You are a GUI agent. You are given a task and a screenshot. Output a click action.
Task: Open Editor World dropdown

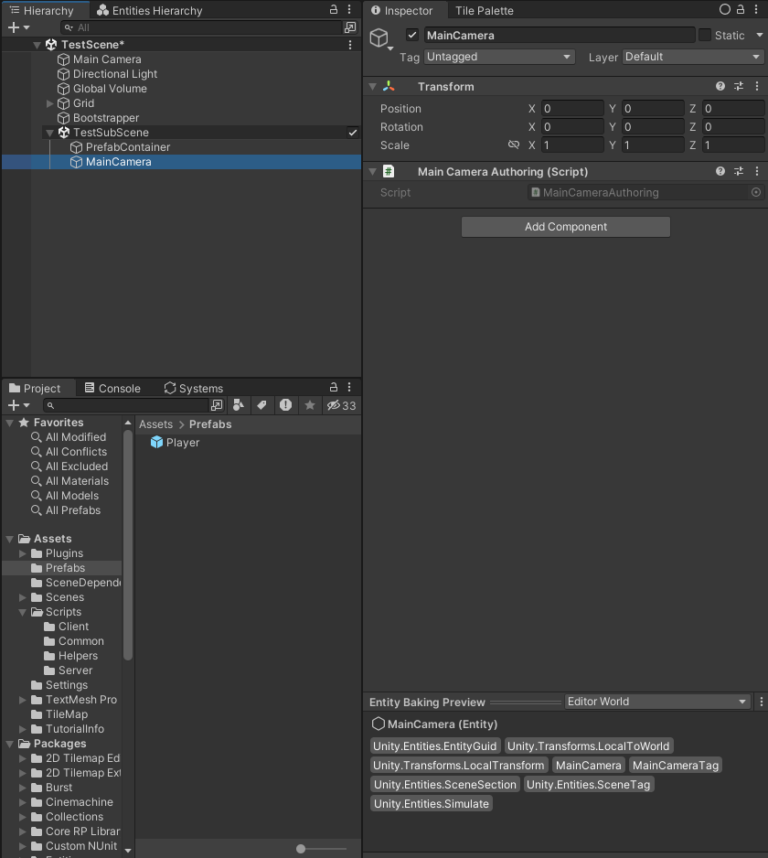pos(656,702)
